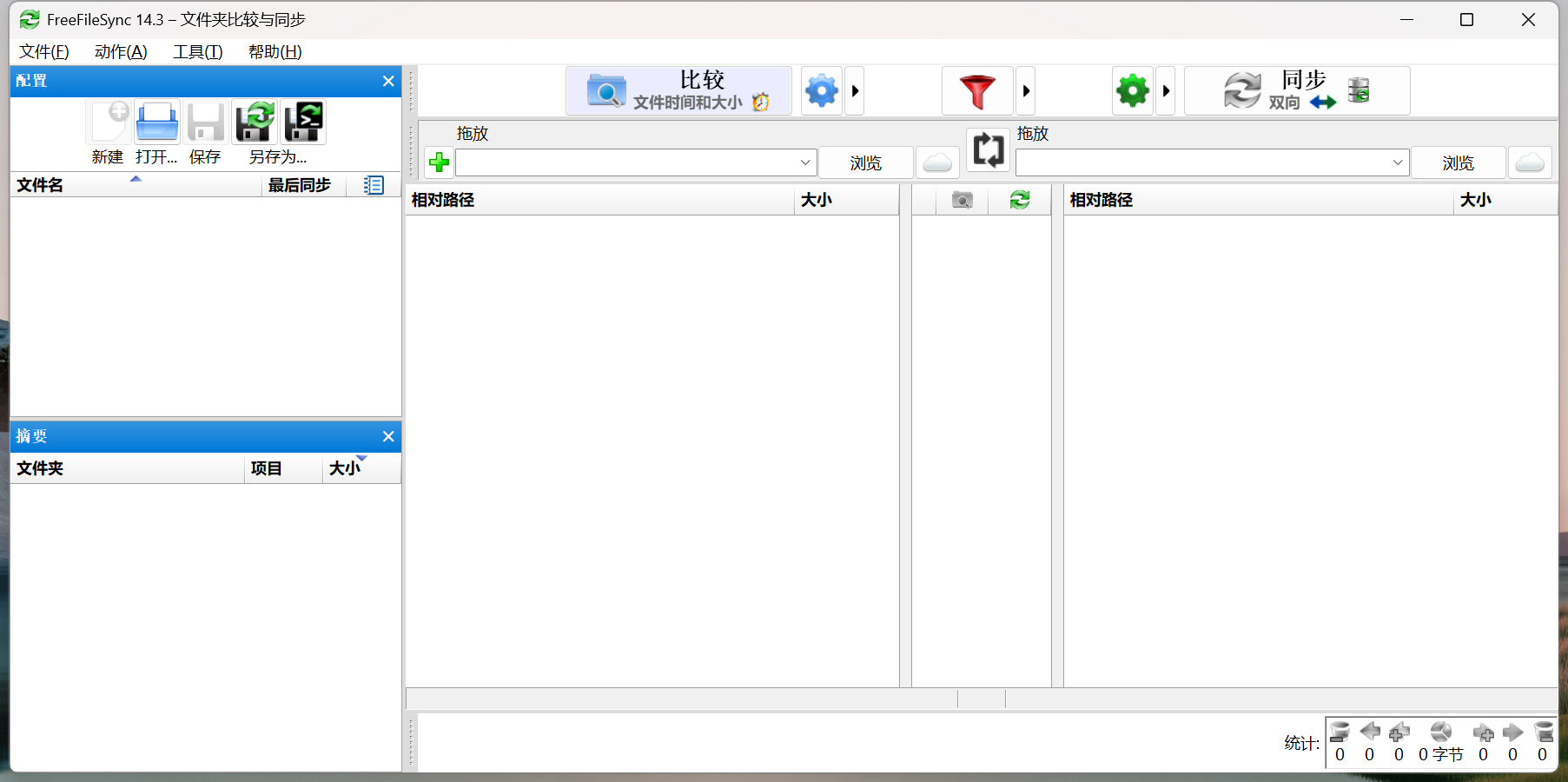Image resolution: width=1568 pixels, height=782 pixels.
Task: Click the 统计 statistics label
Action: pyautogui.click(x=1301, y=743)
